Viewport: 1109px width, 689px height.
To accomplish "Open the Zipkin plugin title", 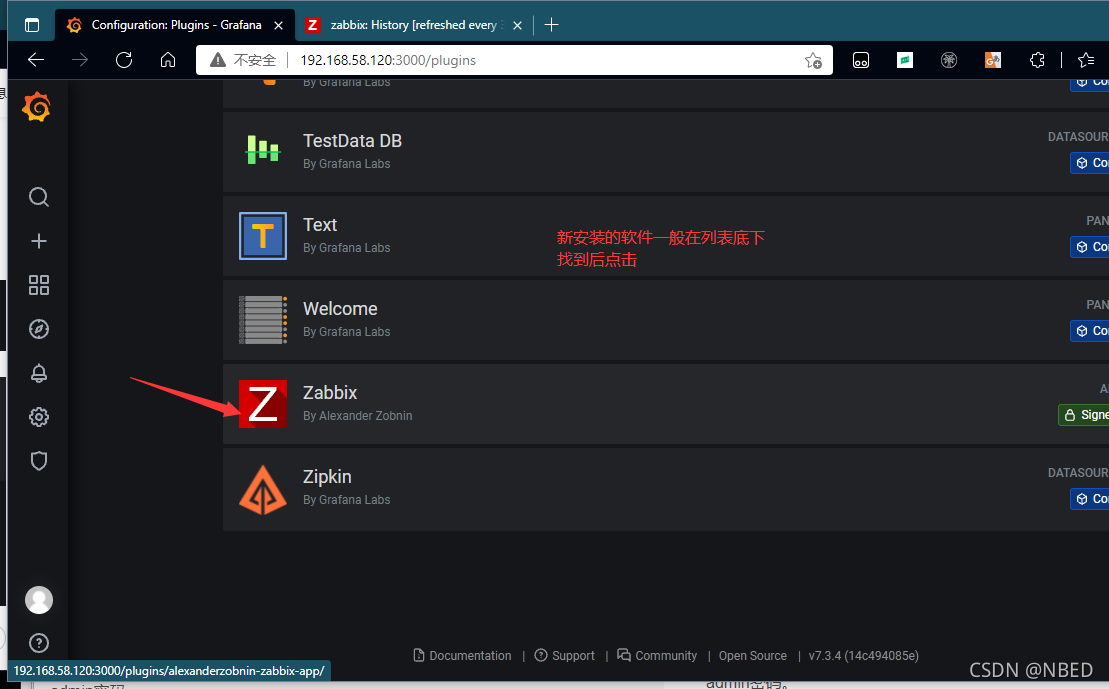I will [327, 477].
